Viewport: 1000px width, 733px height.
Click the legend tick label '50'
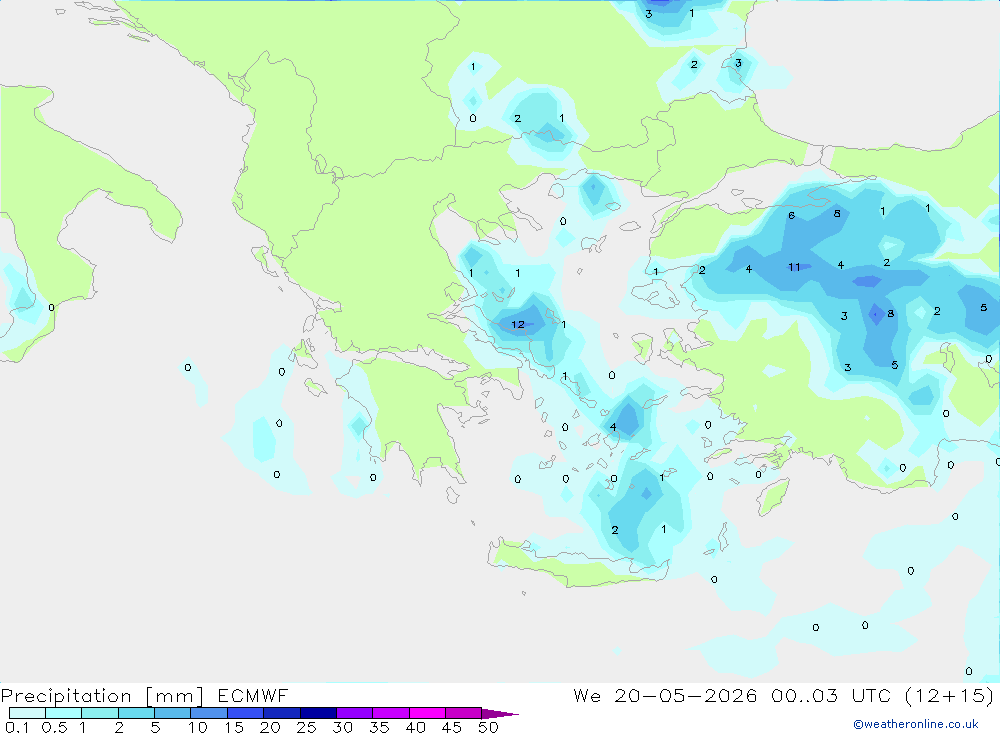click(488, 727)
